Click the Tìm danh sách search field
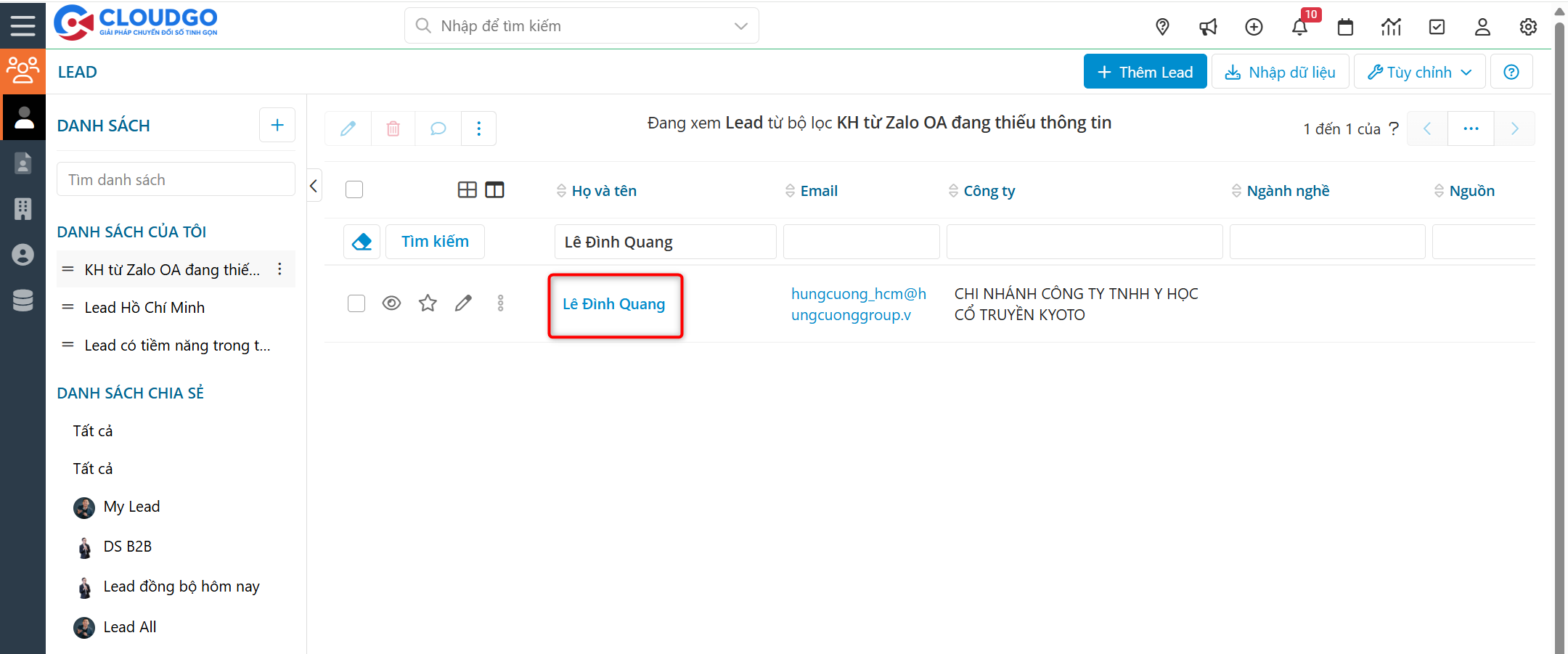This screenshot has width=1568, height=654. click(x=176, y=180)
